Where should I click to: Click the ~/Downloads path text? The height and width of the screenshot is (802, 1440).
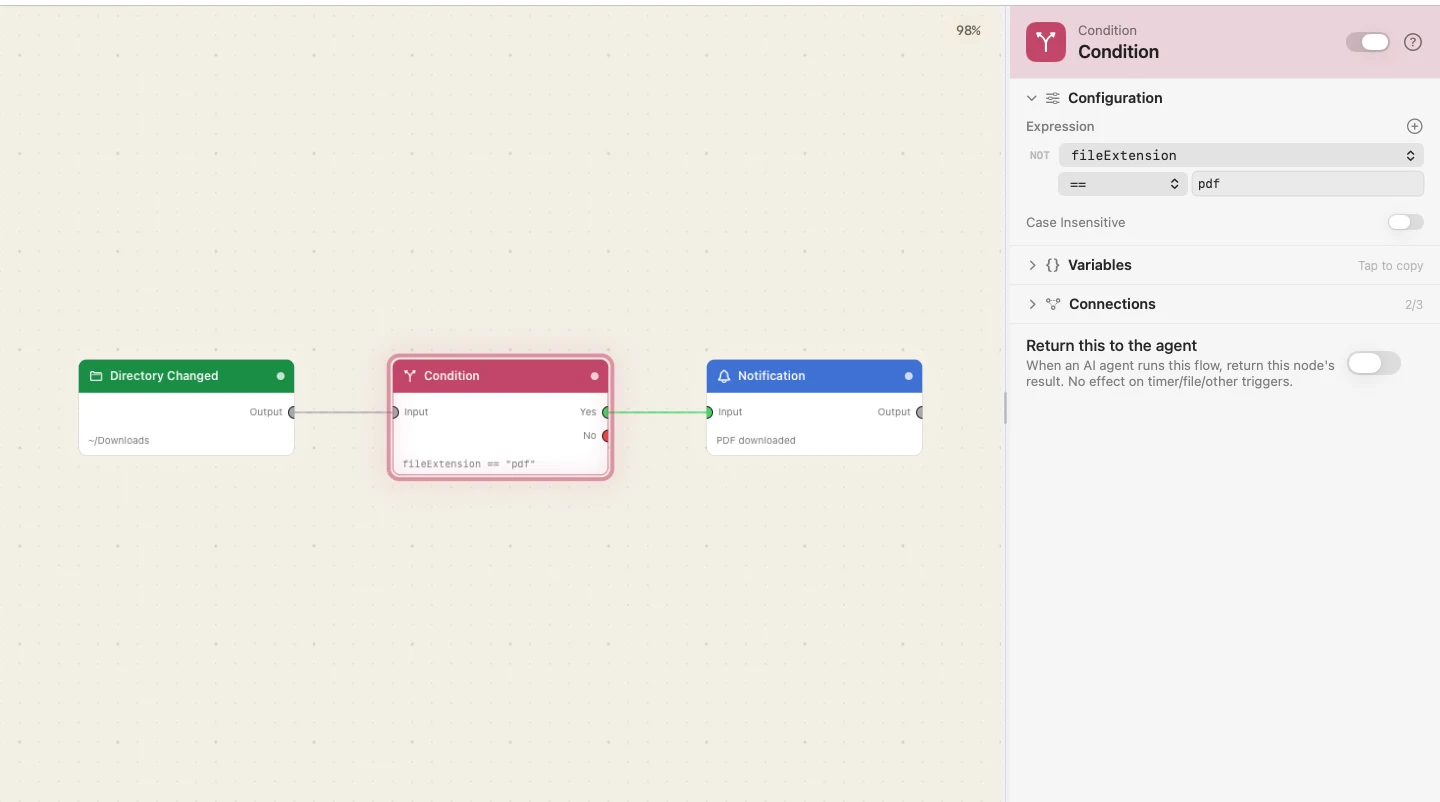(x=118, y=440)
